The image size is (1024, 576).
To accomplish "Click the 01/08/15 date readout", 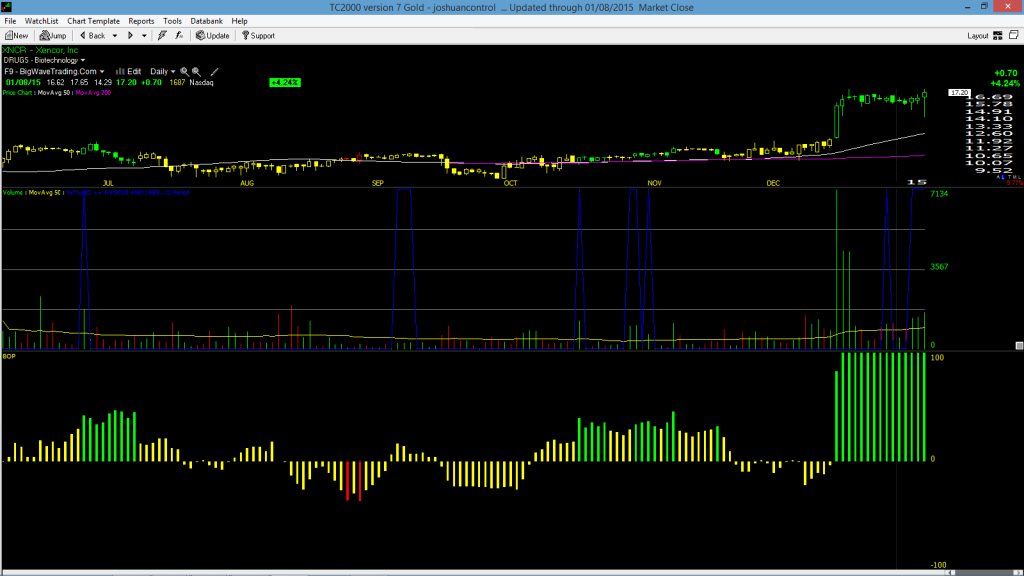I will (24, 82).
